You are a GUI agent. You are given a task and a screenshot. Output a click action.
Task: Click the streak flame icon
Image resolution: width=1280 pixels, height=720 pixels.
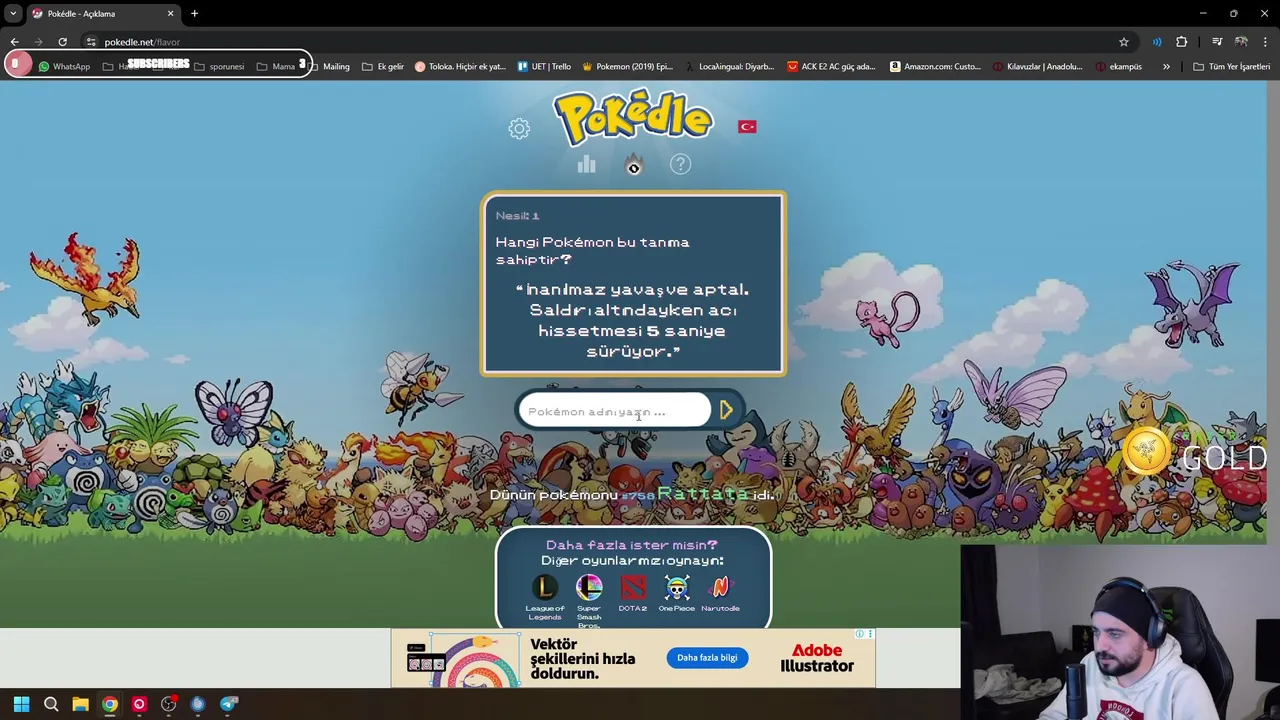click(x=633, y=164)
